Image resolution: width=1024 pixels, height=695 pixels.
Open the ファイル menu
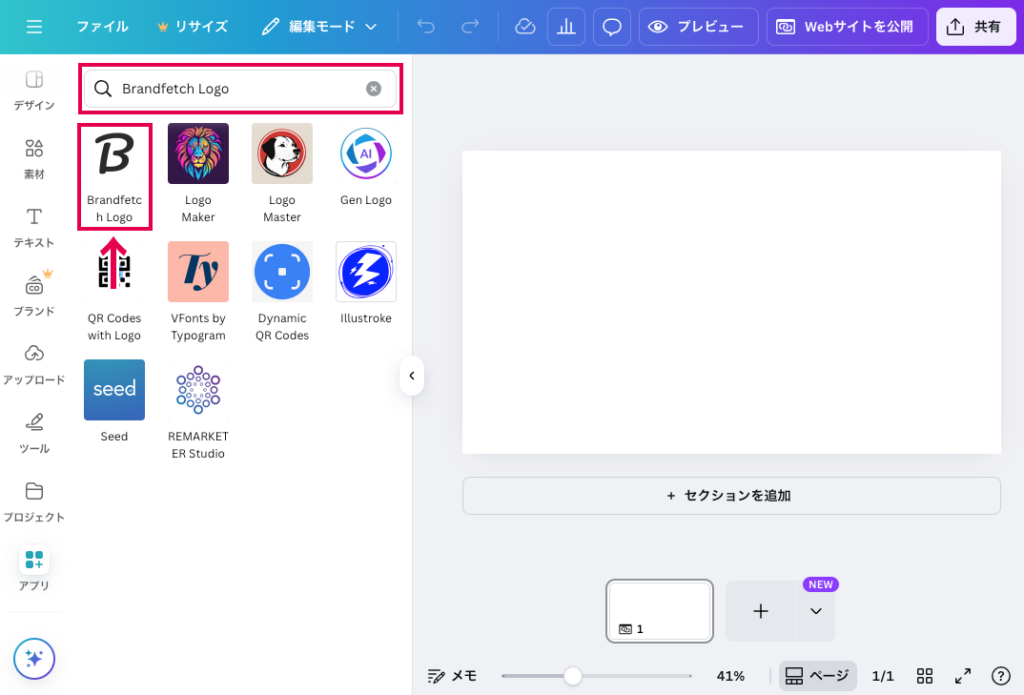pyautogui.click(x=103, y=27)
